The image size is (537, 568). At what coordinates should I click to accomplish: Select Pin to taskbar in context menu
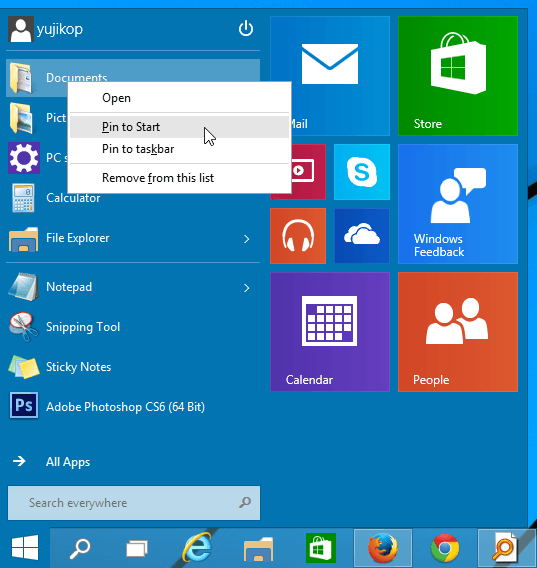coord(179,149)
